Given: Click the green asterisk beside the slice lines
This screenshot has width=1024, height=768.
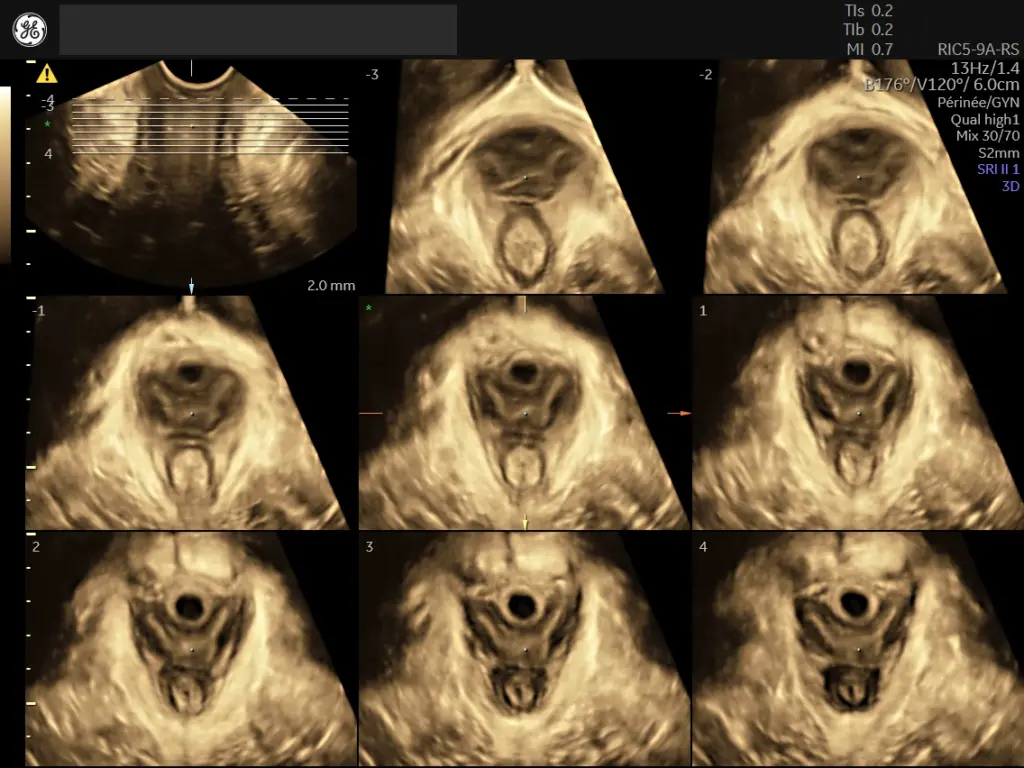Looking at the screenshot, I should (x=47, y=124).
